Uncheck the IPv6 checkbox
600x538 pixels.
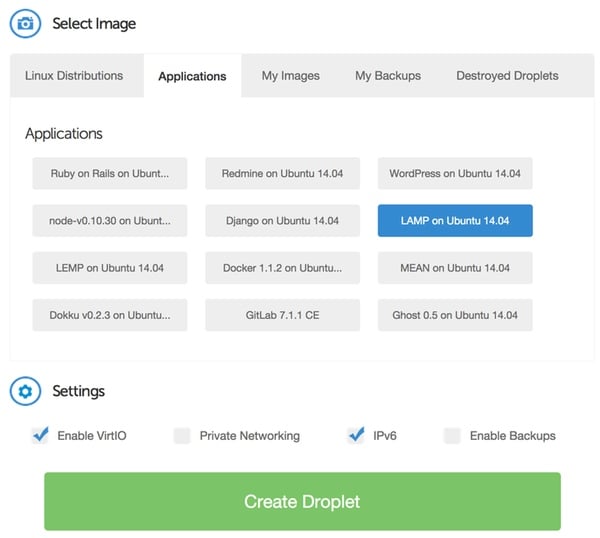coord(355,435)
